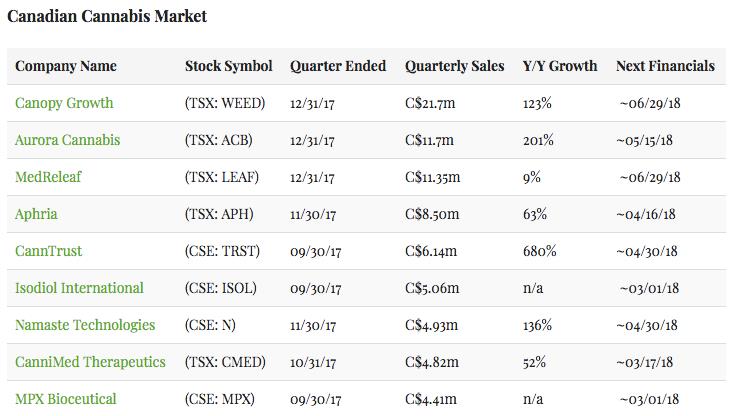
Task: Click Isodiol International link
Action: pos(79,288)
